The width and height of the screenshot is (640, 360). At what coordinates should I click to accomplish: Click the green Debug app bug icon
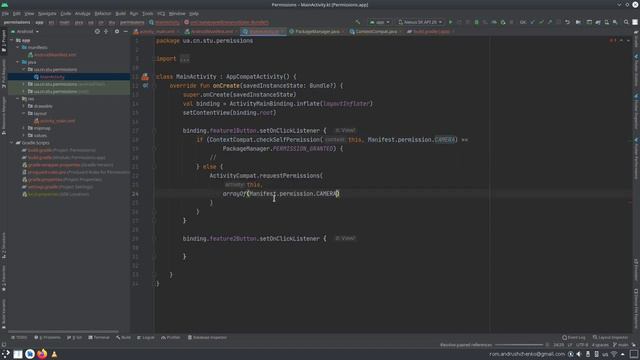476,22
